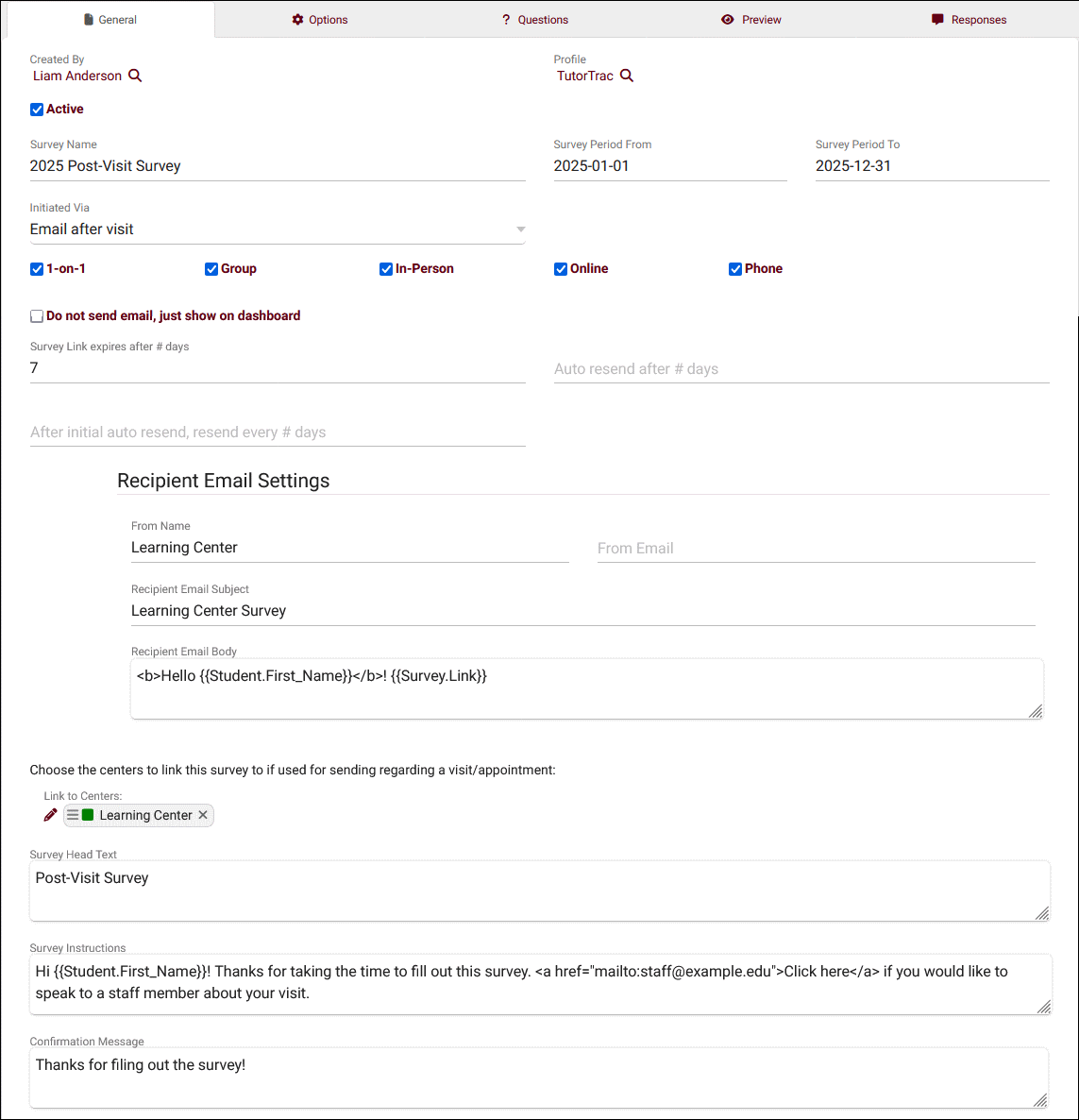Click the gear icon on Options tab
The width and height of the screenshot is (1079, 1120).
click(297, 19)
